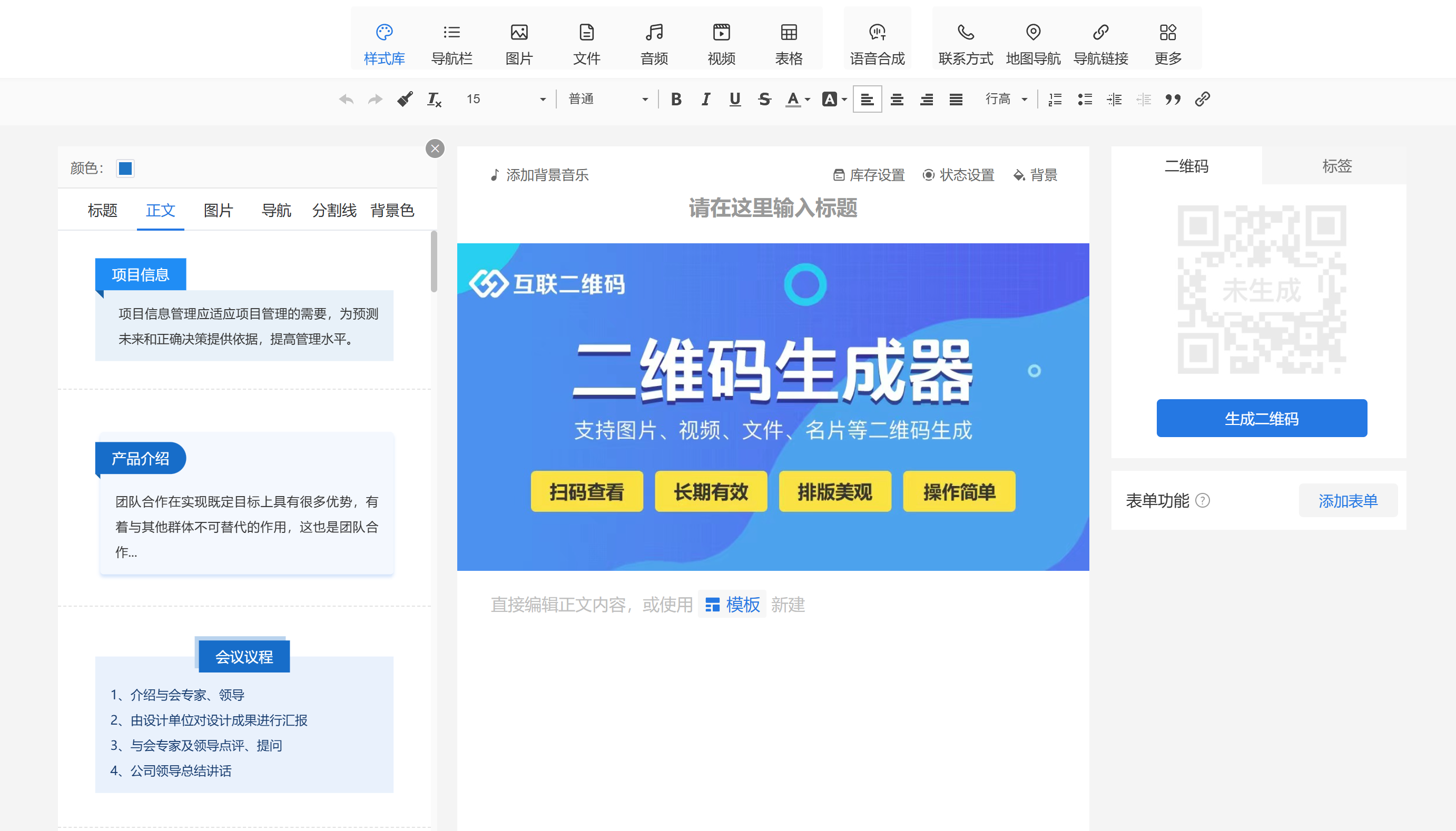
Task: Open the font size 15 dropdown
Action: point(505,100)
